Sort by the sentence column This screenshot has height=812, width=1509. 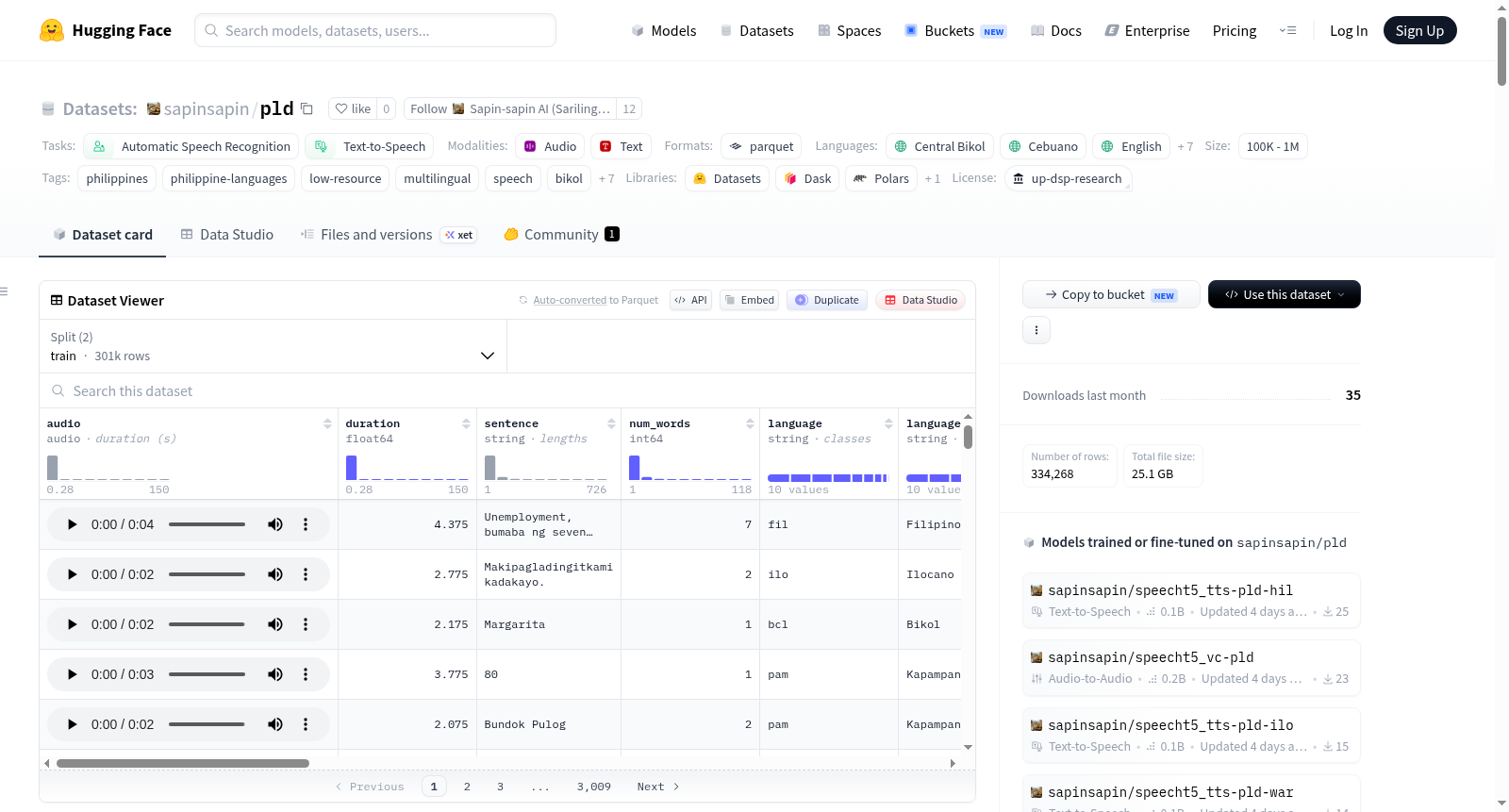pos(611,423)
